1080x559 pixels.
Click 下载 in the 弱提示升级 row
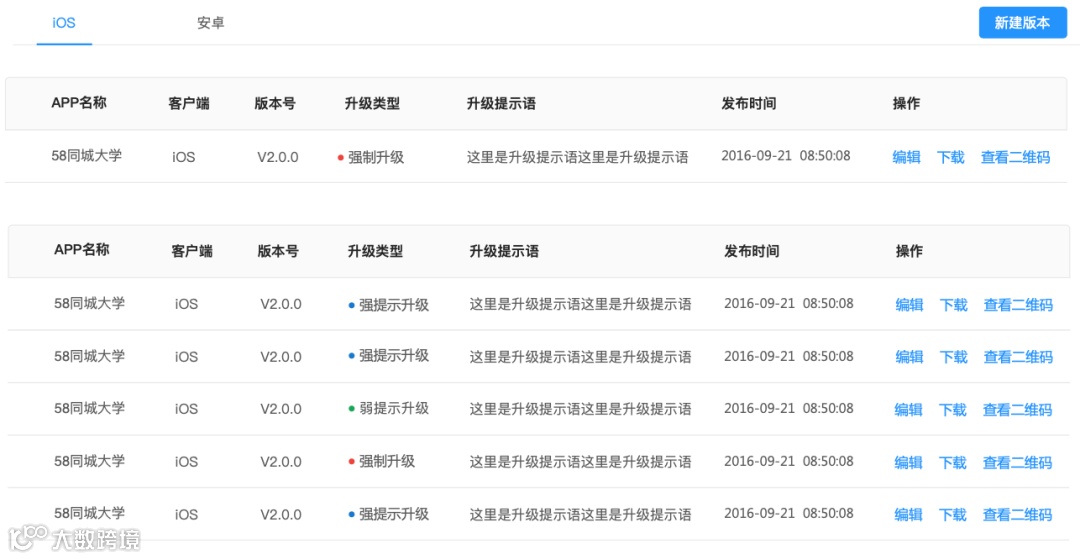(x=953, y=410)
